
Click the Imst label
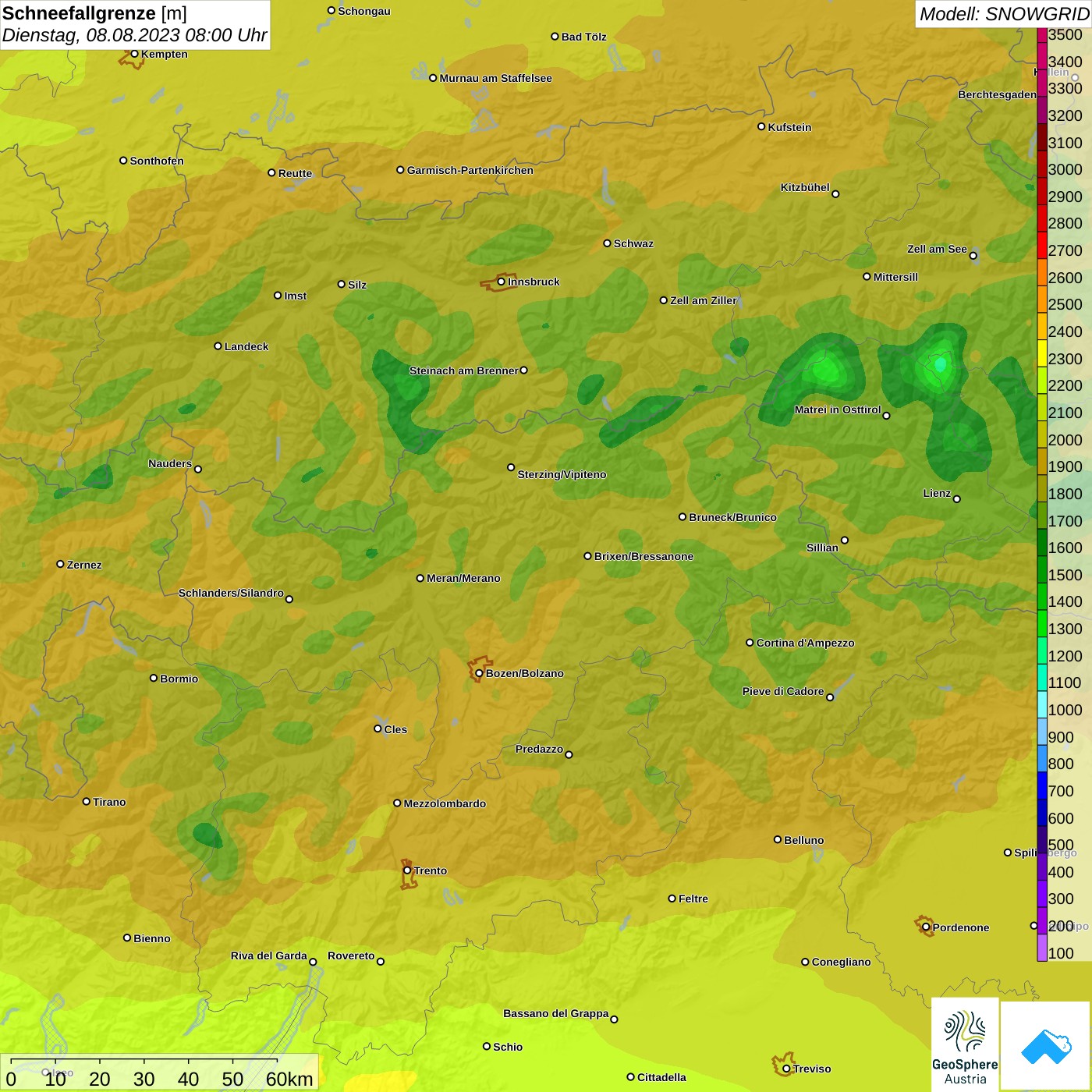click(296, 296)
